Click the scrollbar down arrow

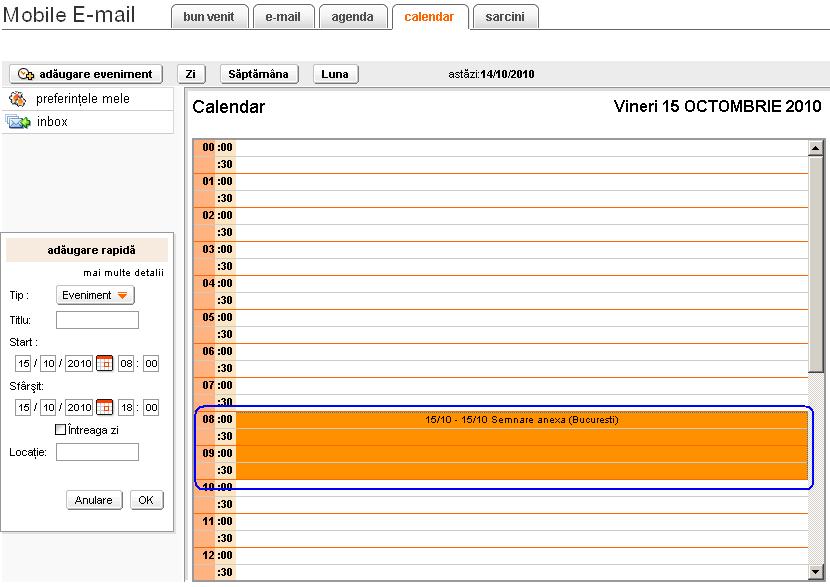point(816,572)
